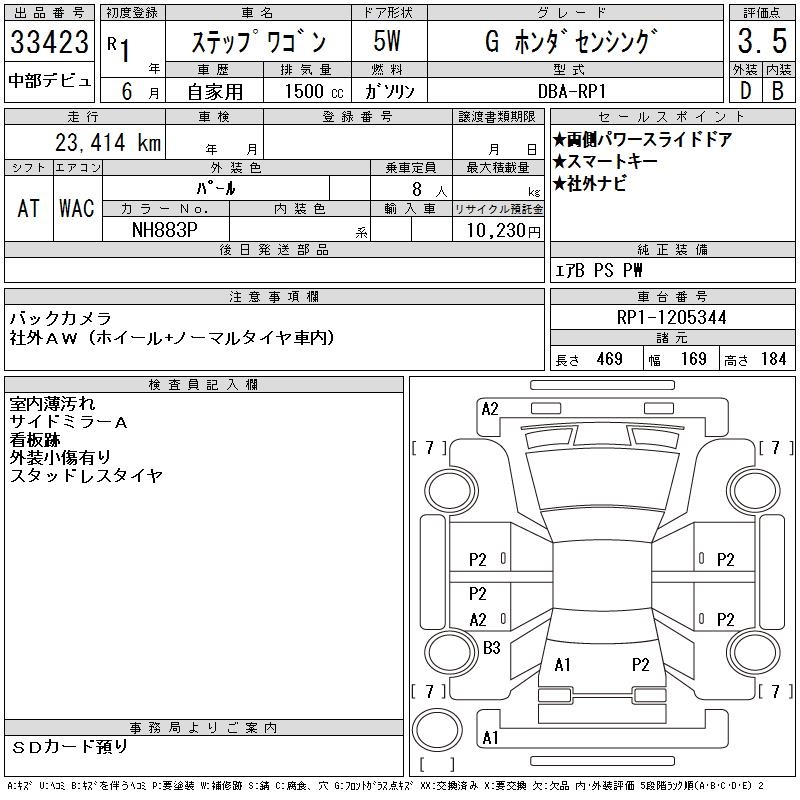Click the seating capacity 8 人
800x800 pixels.
pyautogui.click(x=429, y=190)
